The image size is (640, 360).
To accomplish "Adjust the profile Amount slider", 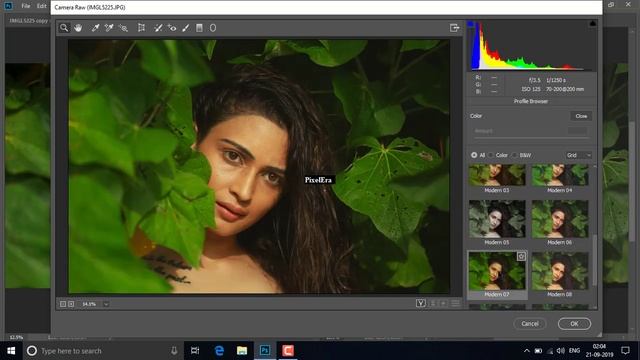I will point(532,138).
